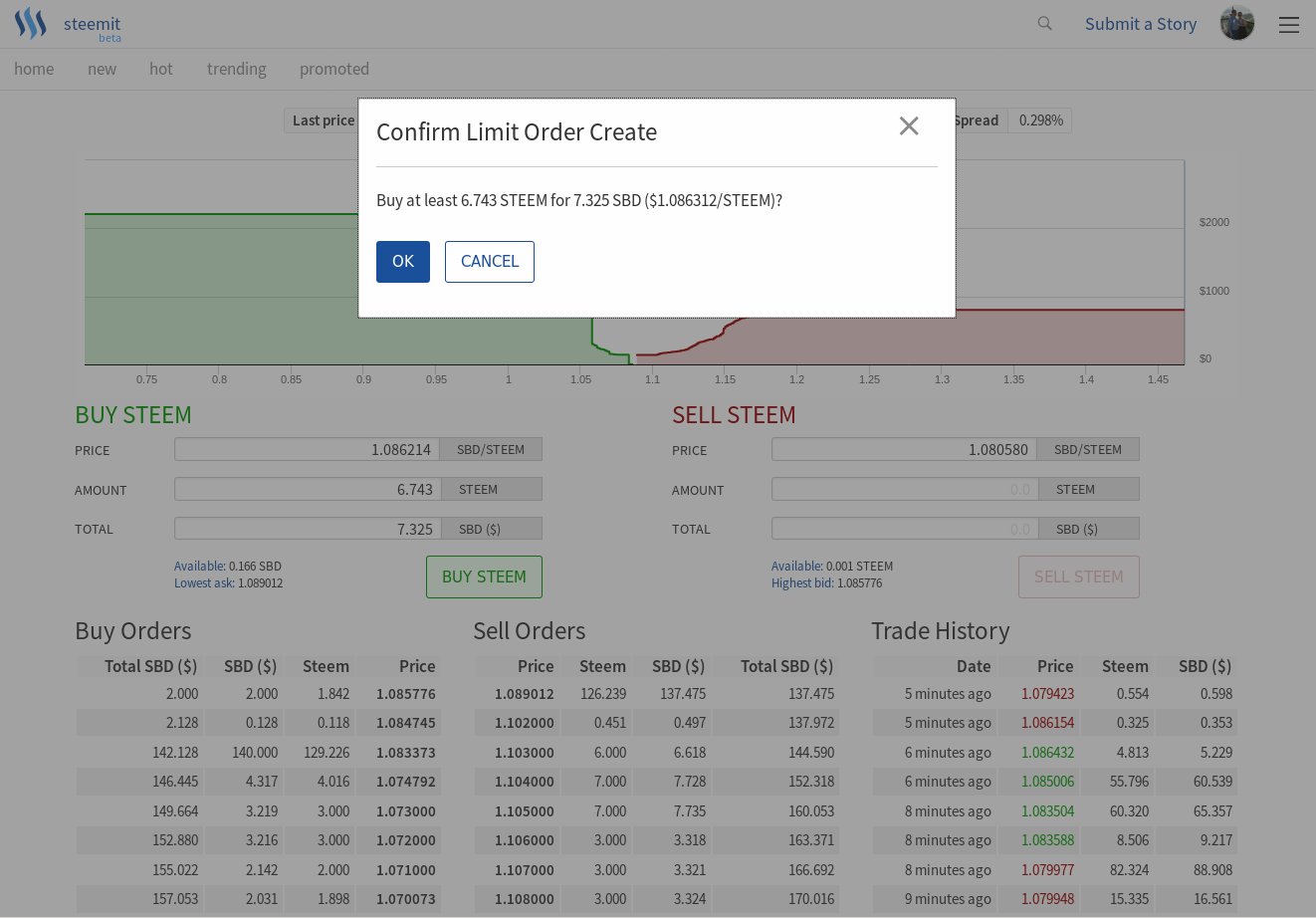Click the steemit beta brand text

point(93,28)
